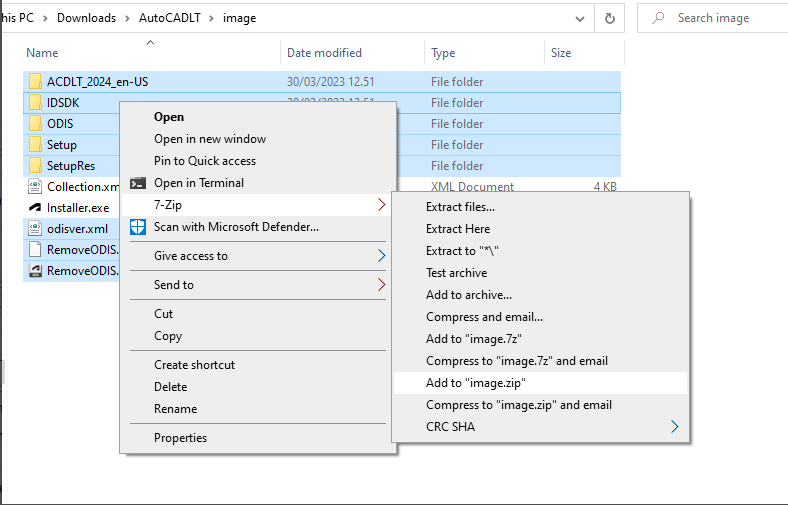Viewport: 788px width, 505px height.
Task: Click the File folder type of the SetupRes row
Action: coord(457,166)
